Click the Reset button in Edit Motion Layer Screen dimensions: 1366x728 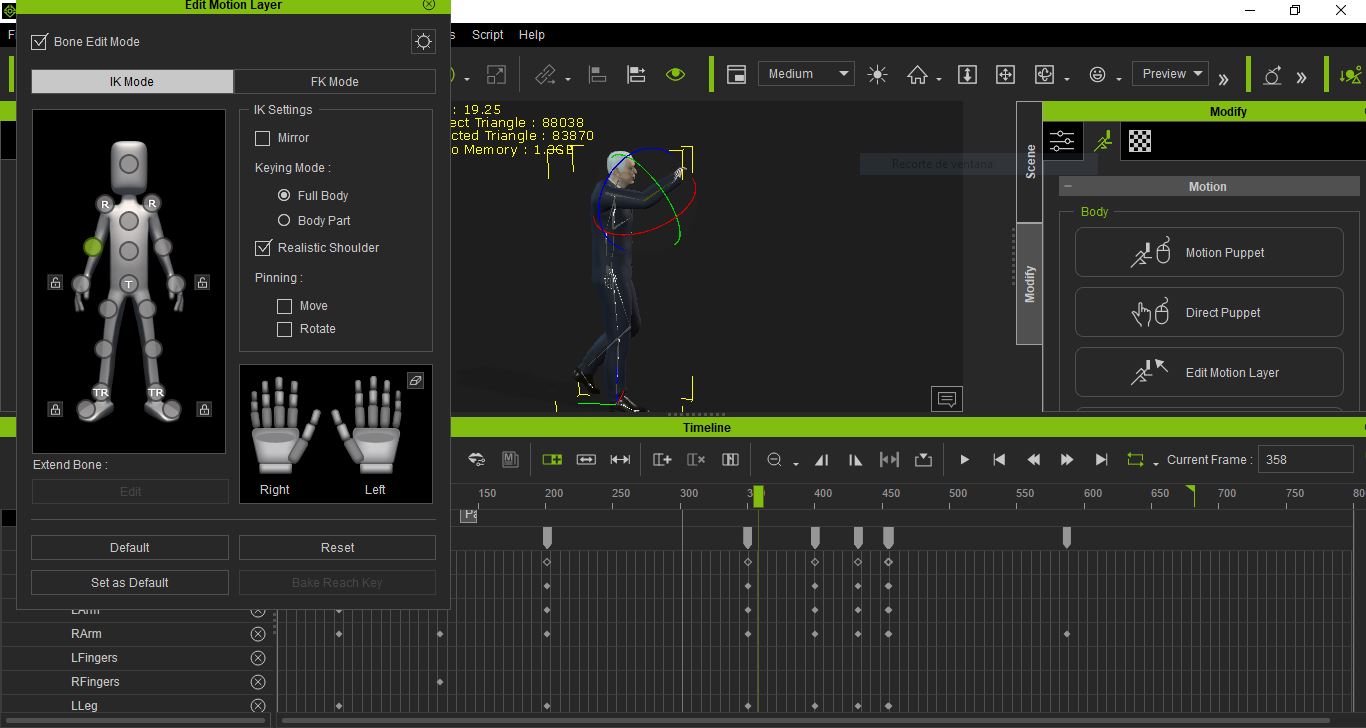click(337, 548)
